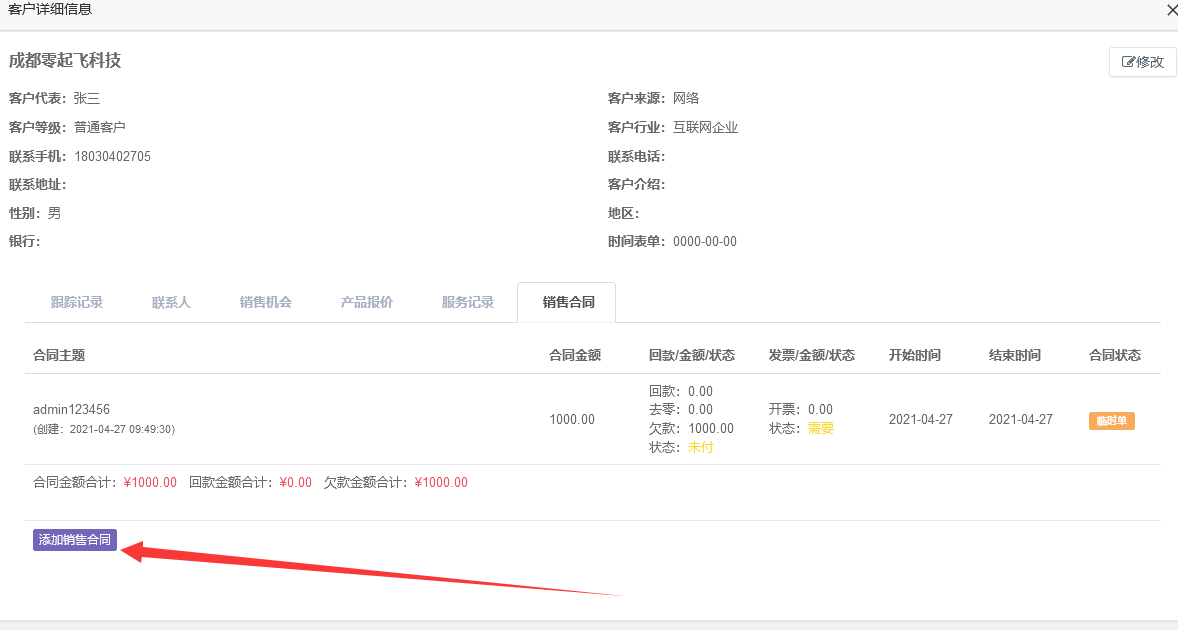1178x630 pixels.
Task: Click the phone number 18030402705
Action: point(112,156)
